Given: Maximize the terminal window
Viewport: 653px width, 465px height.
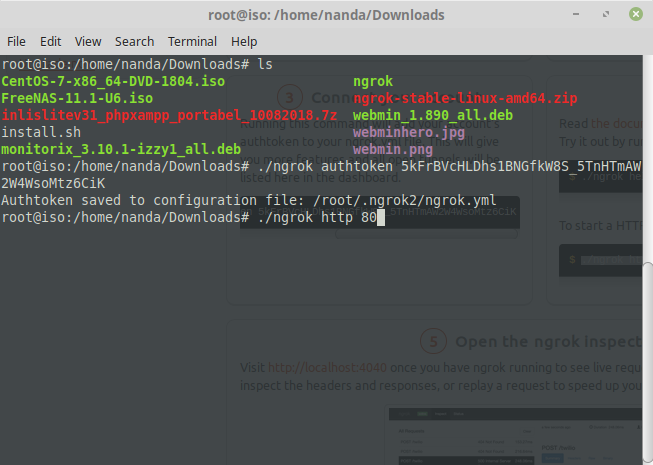Looking at the screenshot, I should coord(606,14).
